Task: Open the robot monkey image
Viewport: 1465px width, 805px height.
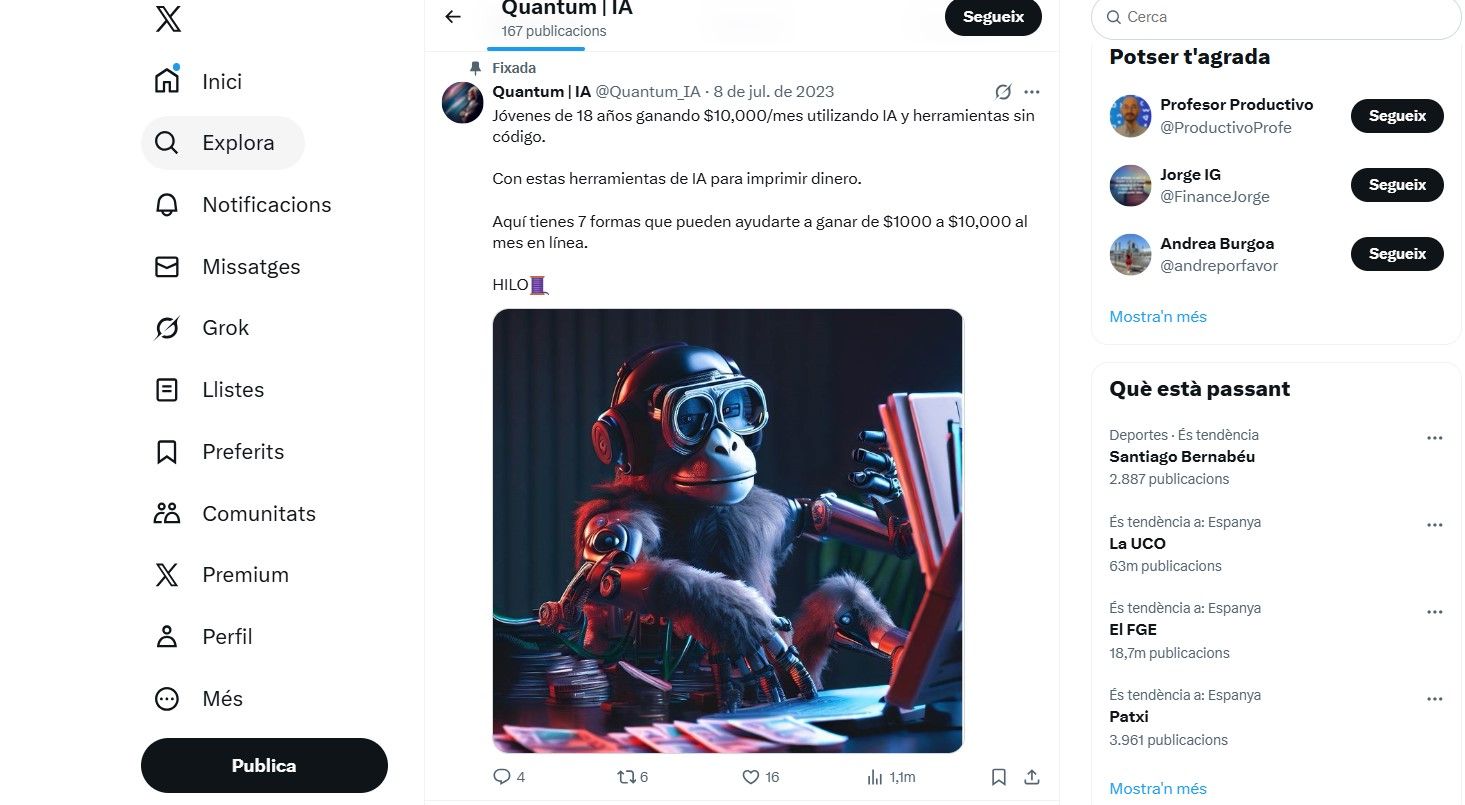Action: pyautogui.click(x=727, y=531)
